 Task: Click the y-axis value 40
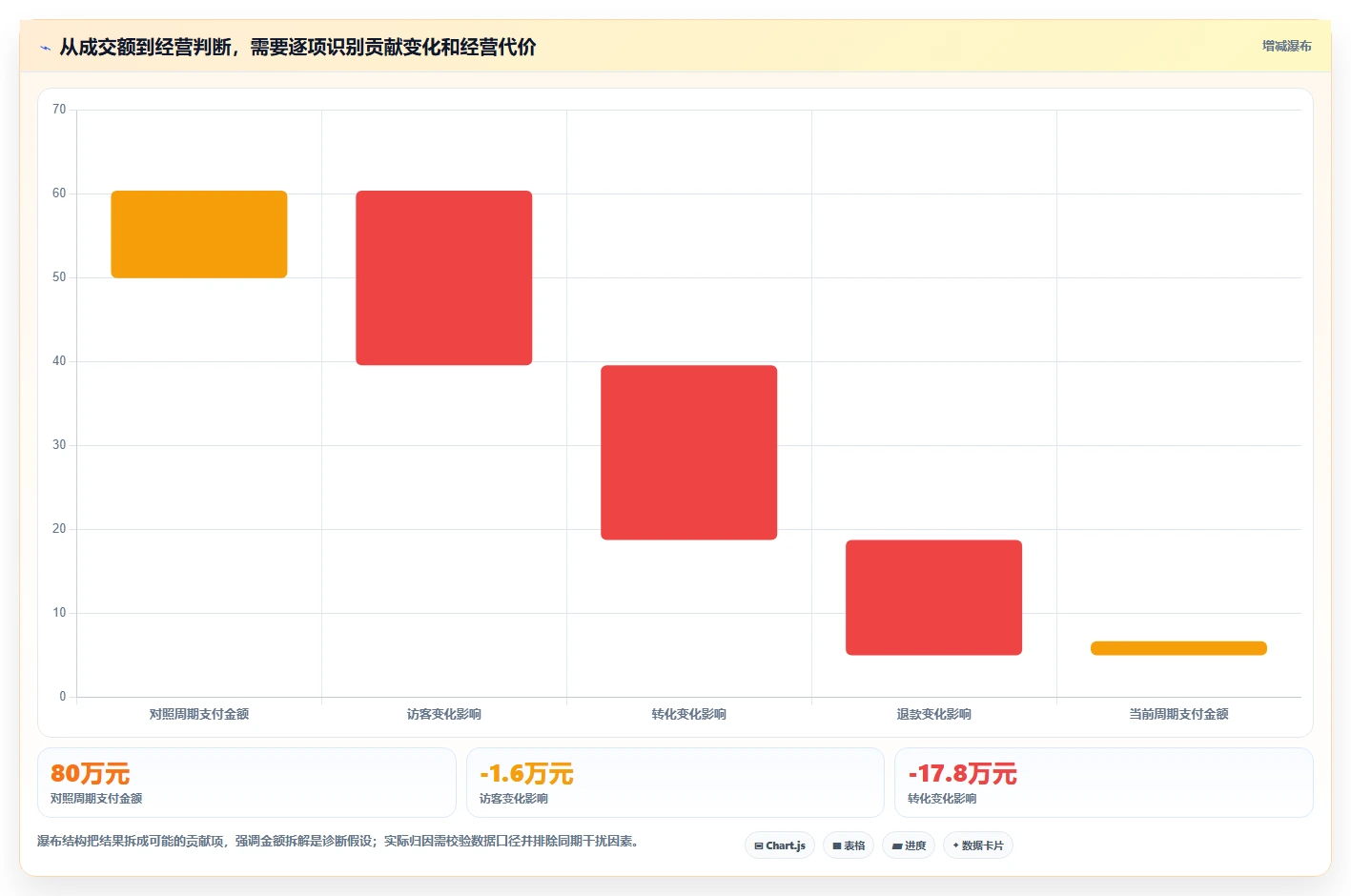59,361
